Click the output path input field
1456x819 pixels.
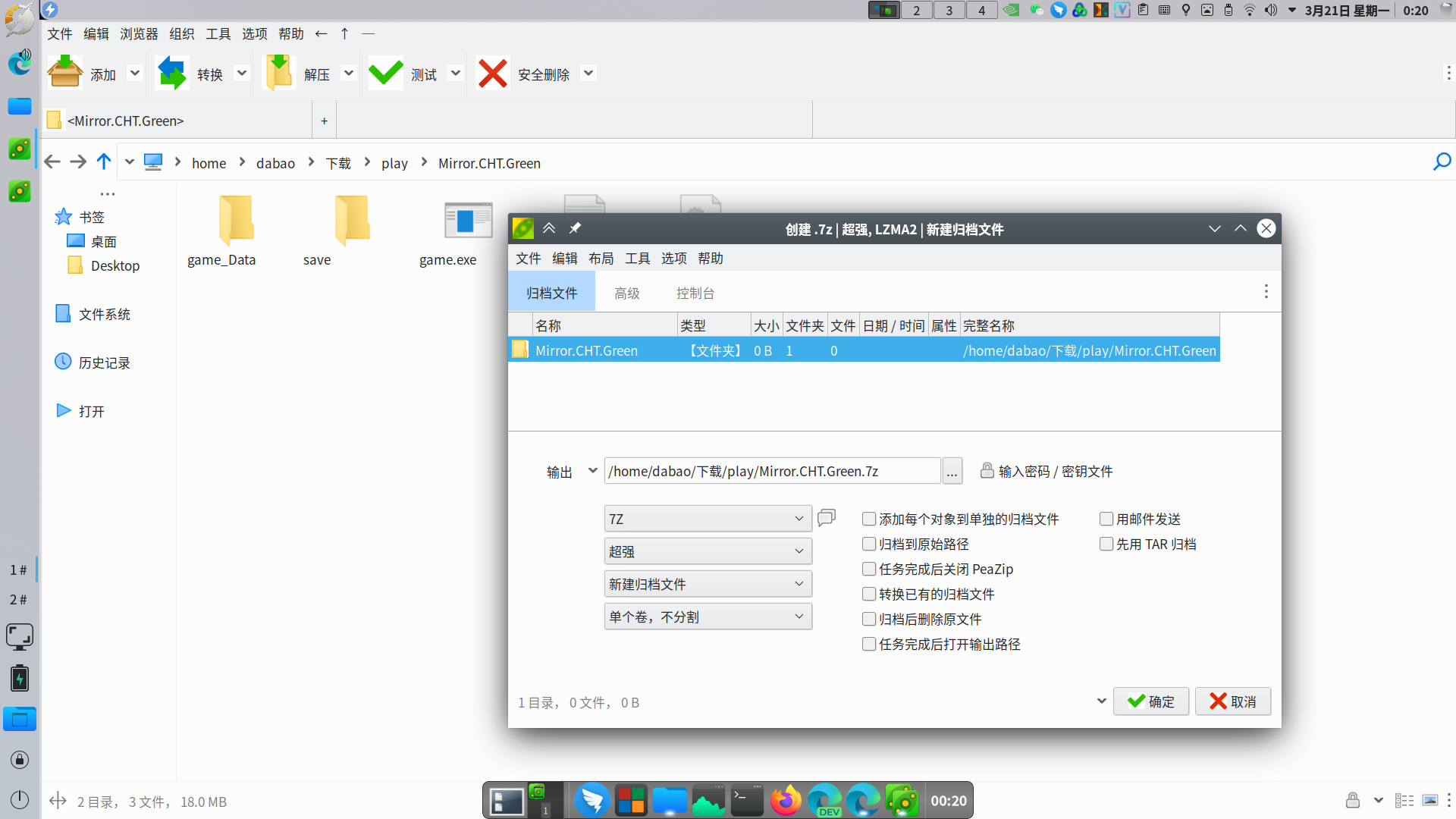771,471
